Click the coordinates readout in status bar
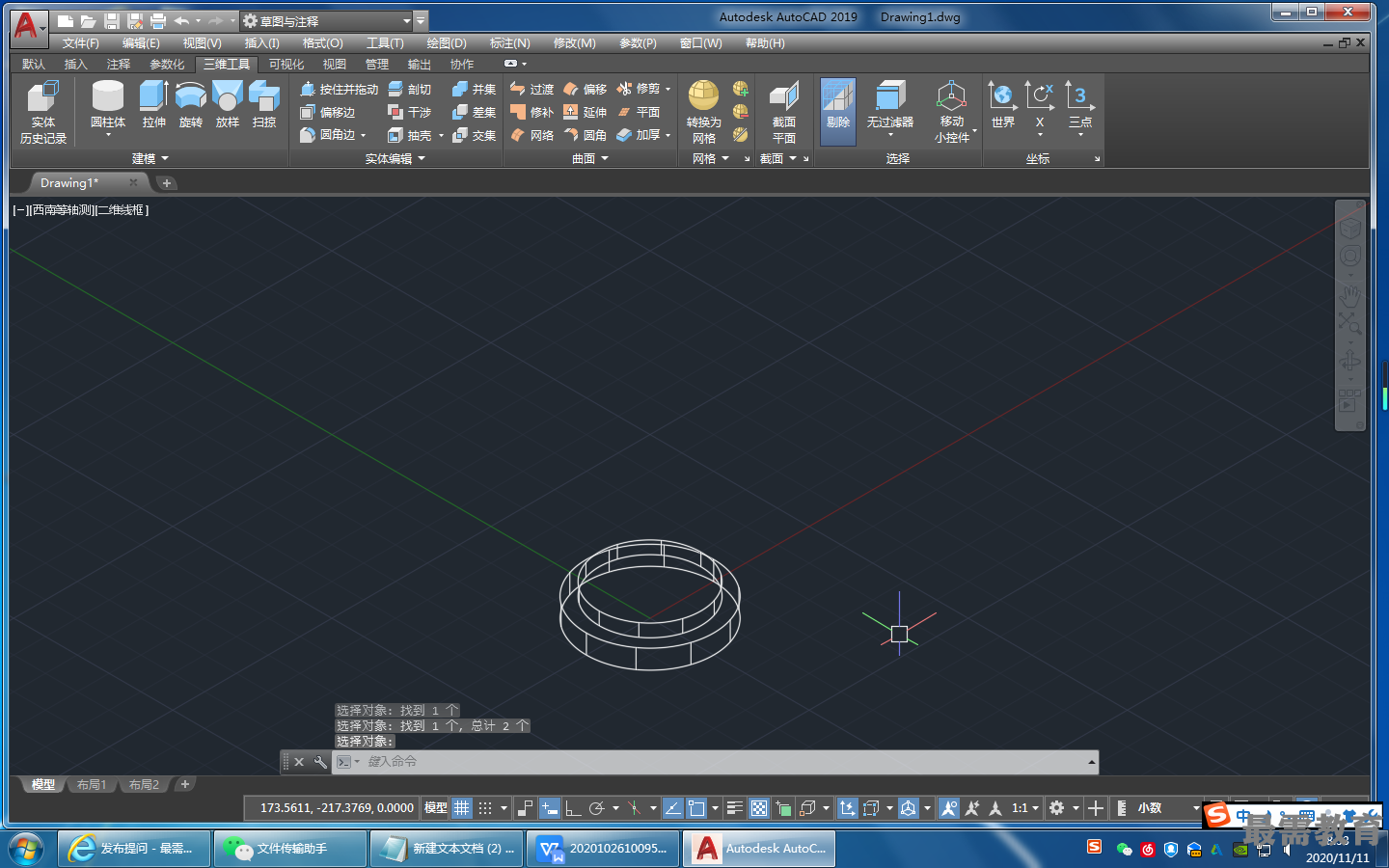The height and width of the screenshot is (868, 1389). coord(337,808)
